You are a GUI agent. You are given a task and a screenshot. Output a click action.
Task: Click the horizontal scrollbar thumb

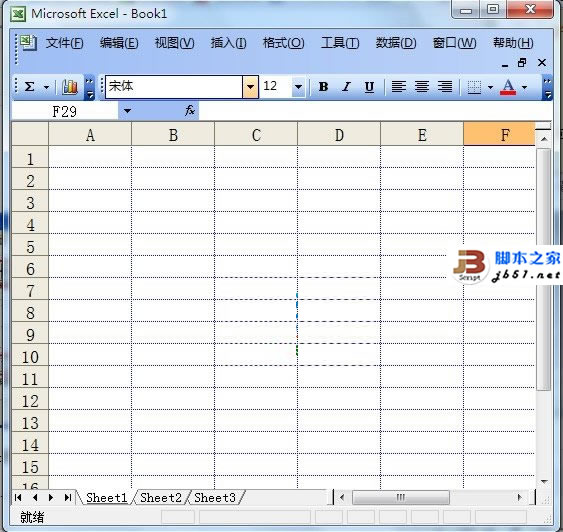(400, 498)
